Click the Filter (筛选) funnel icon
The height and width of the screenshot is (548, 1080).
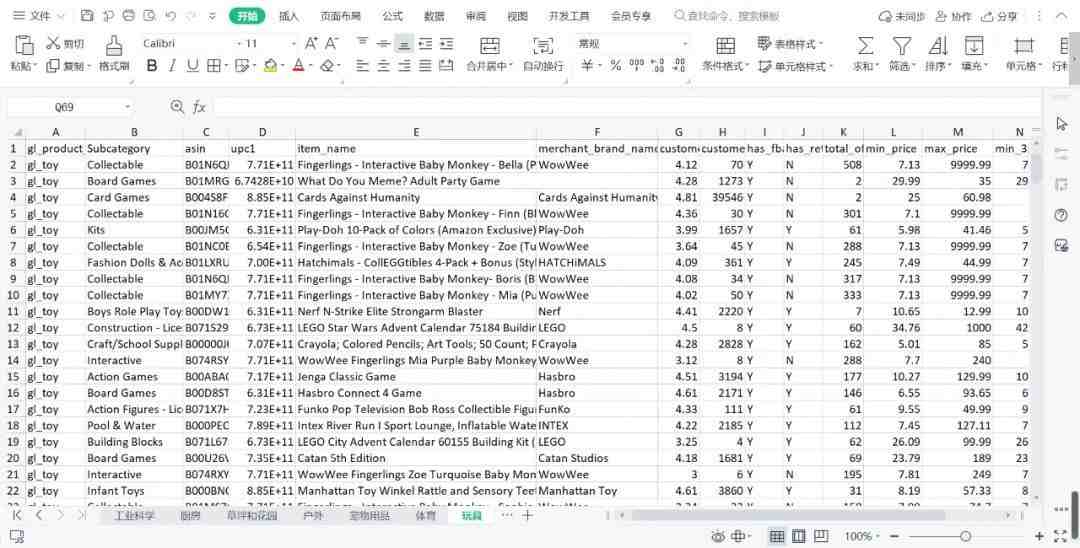[902, 46]
